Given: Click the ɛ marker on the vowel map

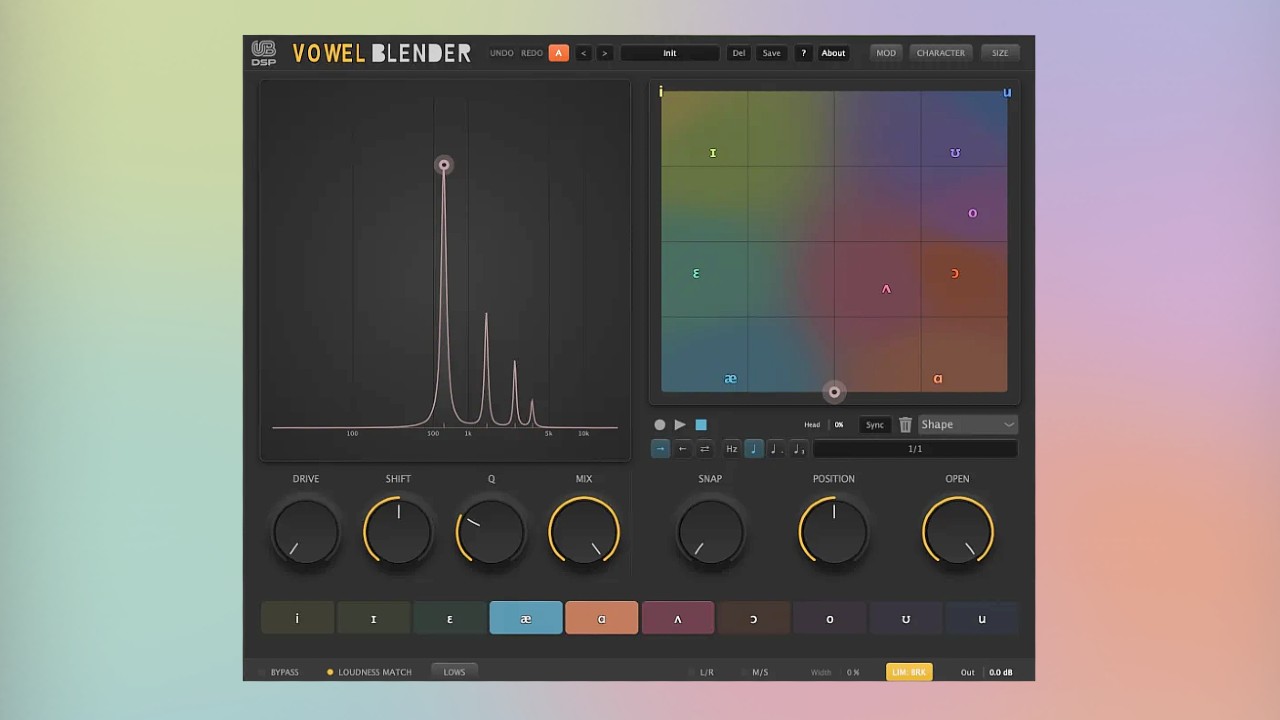Looking at the screenshot, I should point(696,273).
